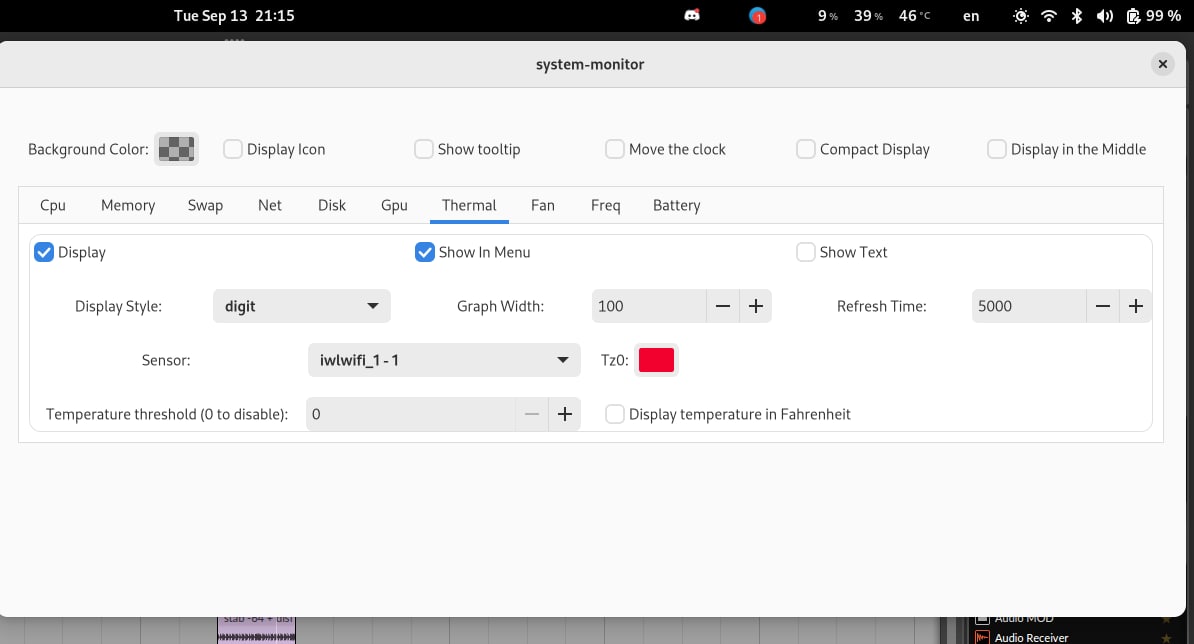Check Display temperature in Fahrenheit

coord(615,414)
